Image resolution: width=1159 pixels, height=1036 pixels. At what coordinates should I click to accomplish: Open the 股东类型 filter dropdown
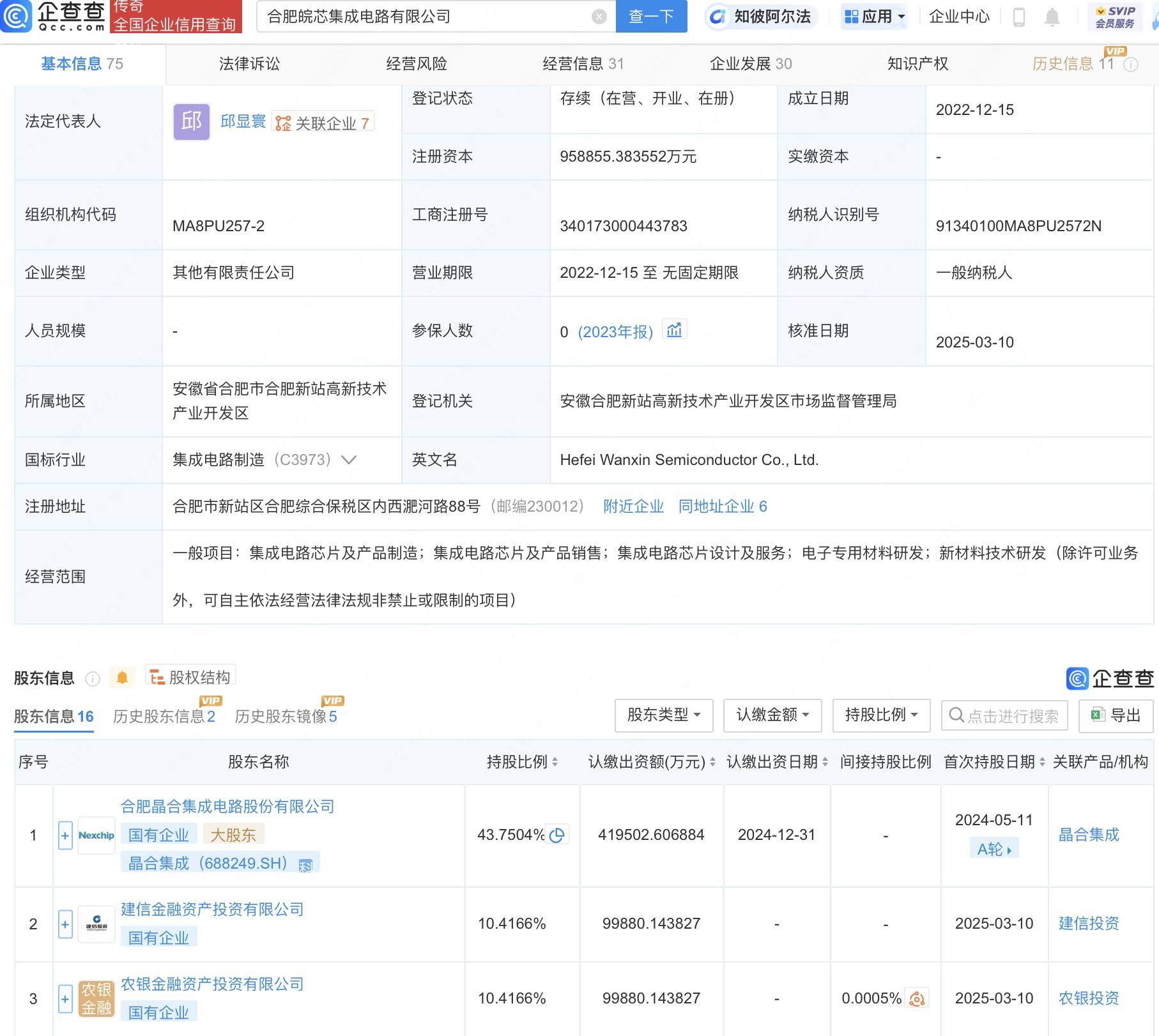[664, 715]
